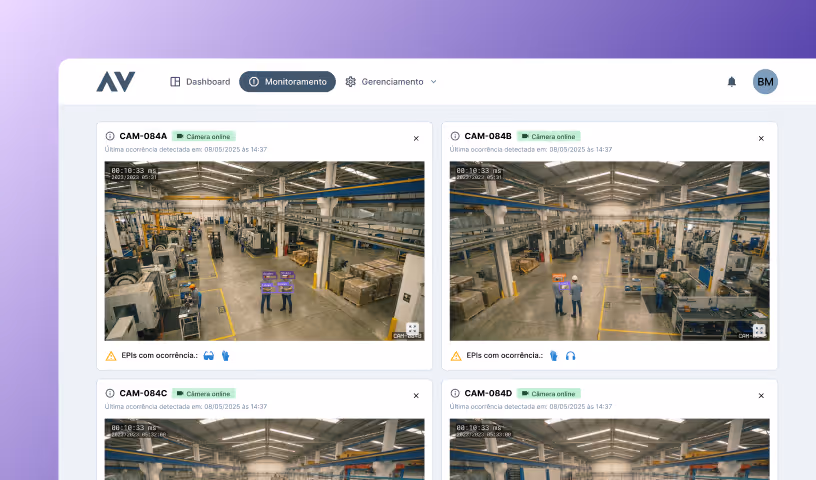816x480 pixels.
Task: Click CAM-084C Câmera online badge
Action: point(203,394)
